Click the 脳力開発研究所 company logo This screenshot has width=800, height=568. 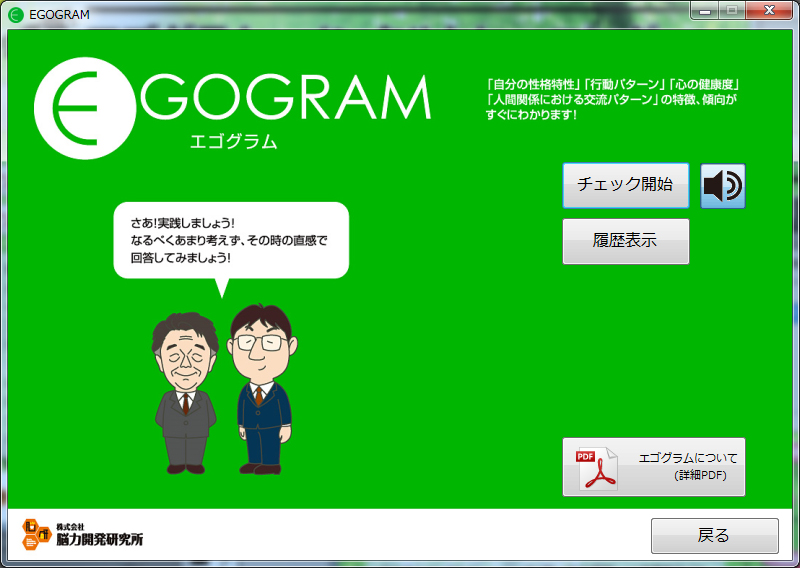coord(83,534)
